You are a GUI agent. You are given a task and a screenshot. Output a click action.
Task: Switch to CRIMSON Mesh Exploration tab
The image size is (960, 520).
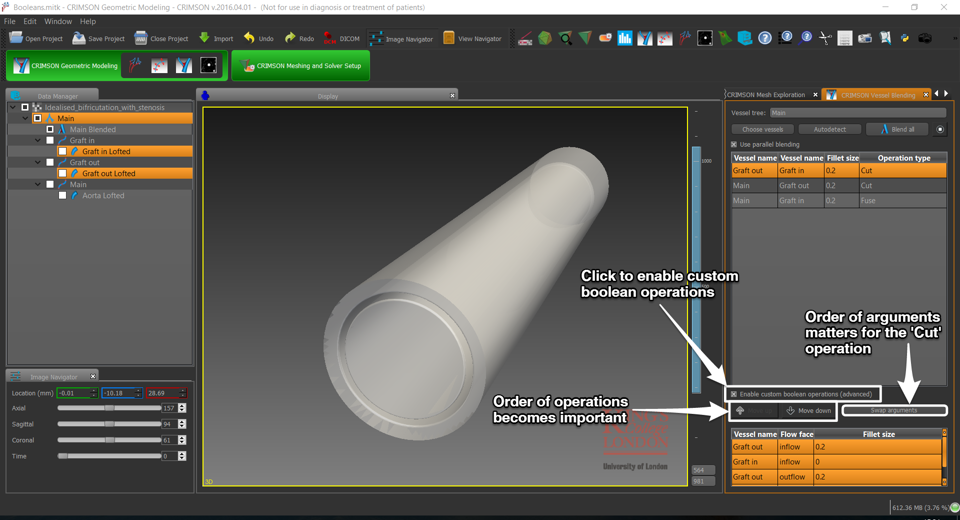(766, 95)
